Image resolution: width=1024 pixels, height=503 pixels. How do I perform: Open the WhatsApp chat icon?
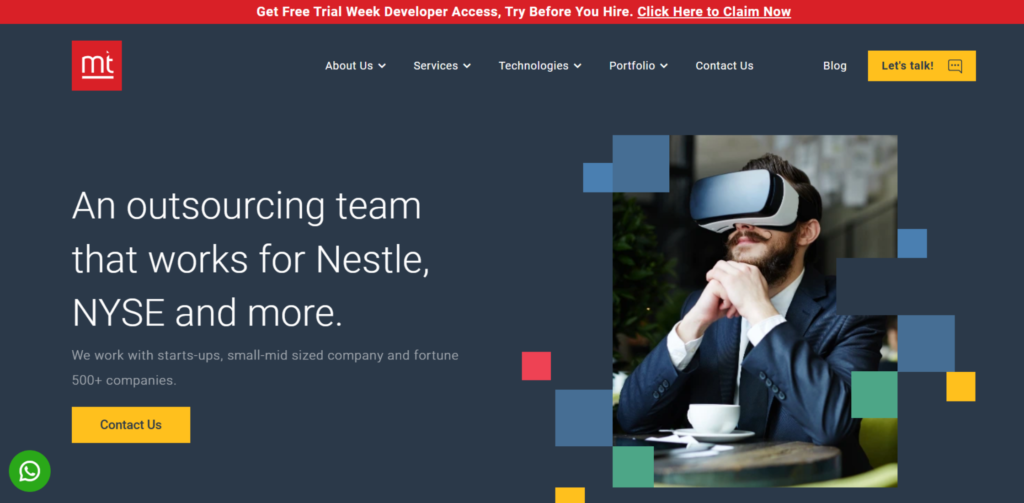click(x=29, y=471)
